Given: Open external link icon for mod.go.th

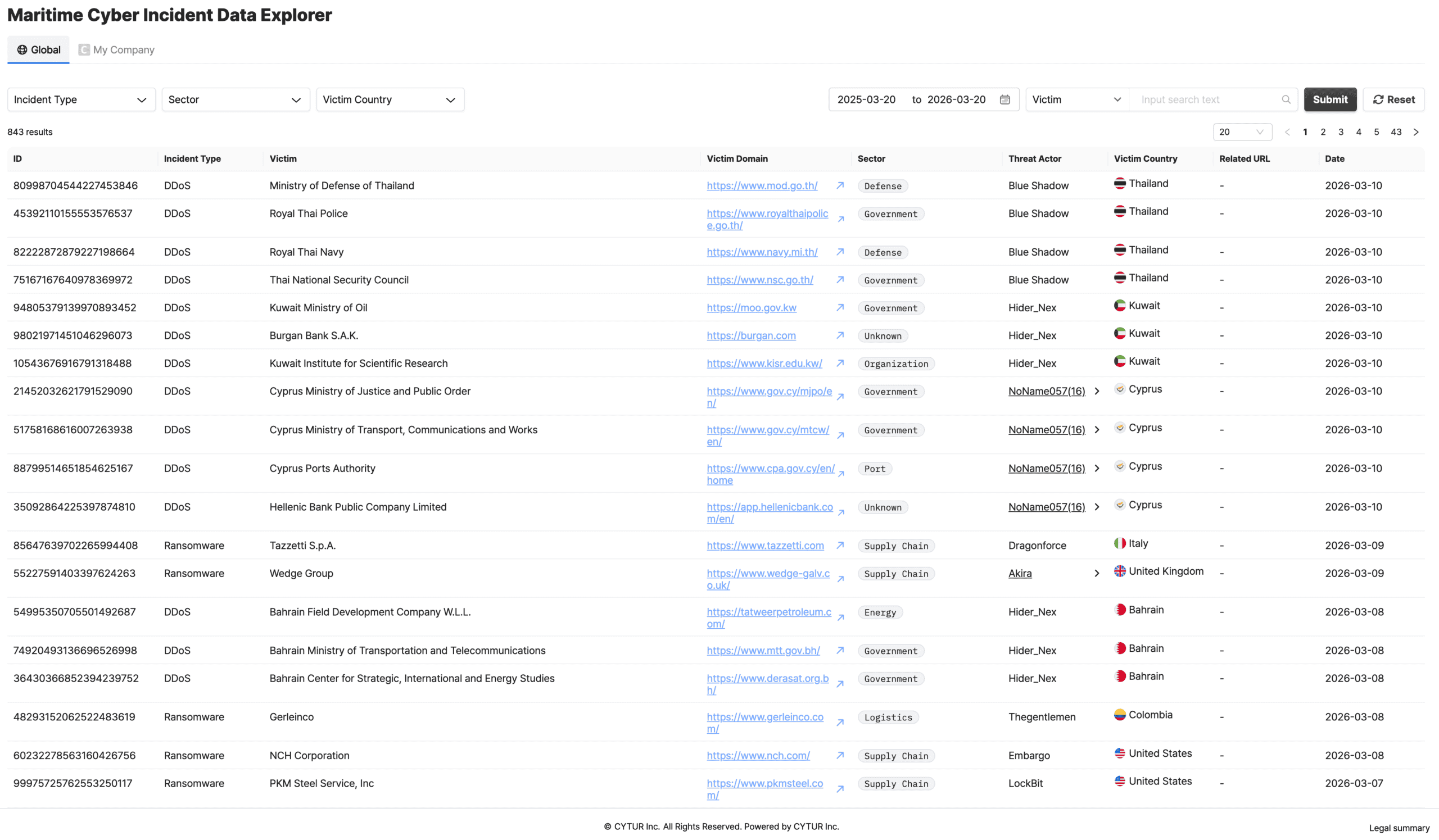Looking at the screenshot, I should 840,185.
